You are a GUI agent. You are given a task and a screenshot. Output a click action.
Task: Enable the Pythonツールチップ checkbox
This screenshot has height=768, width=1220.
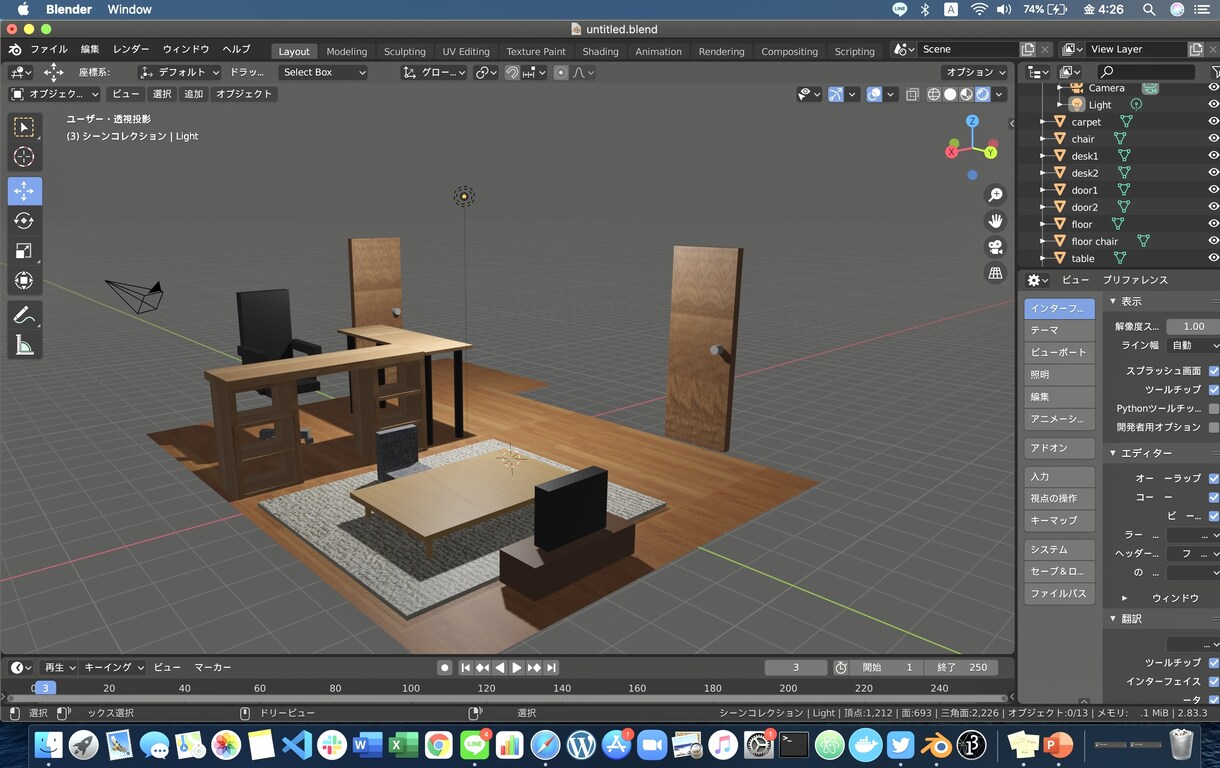coord(1214,409)
